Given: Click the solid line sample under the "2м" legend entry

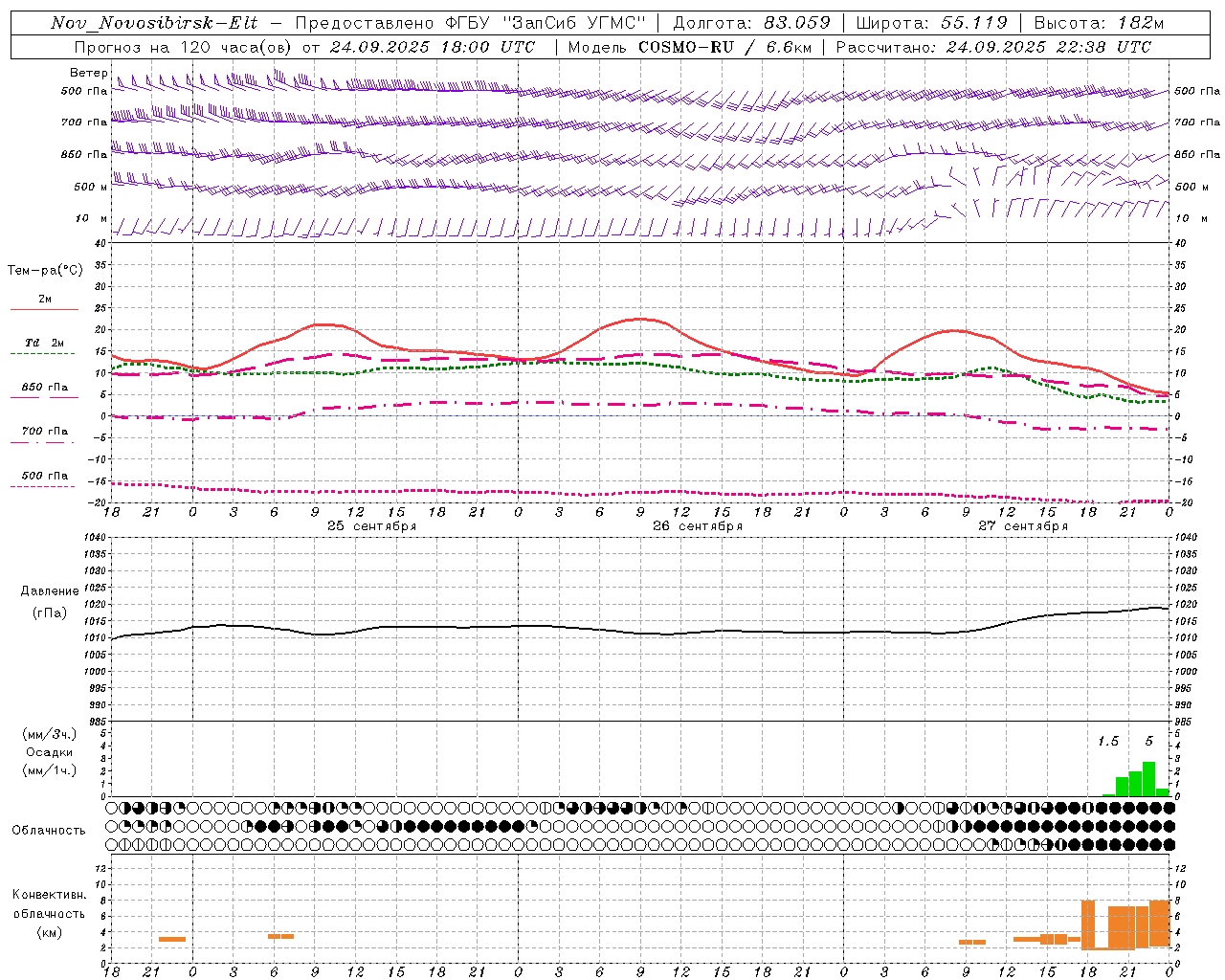Looking at the screenshot, I should pyautogui.click(x=44, y=310).
